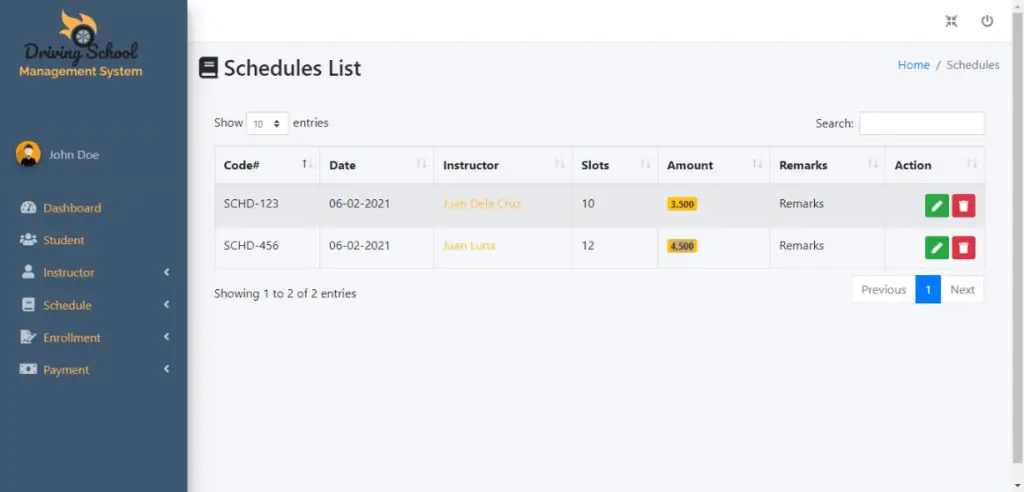Click instructor link Juan Dela Cruz

[481, 203]
